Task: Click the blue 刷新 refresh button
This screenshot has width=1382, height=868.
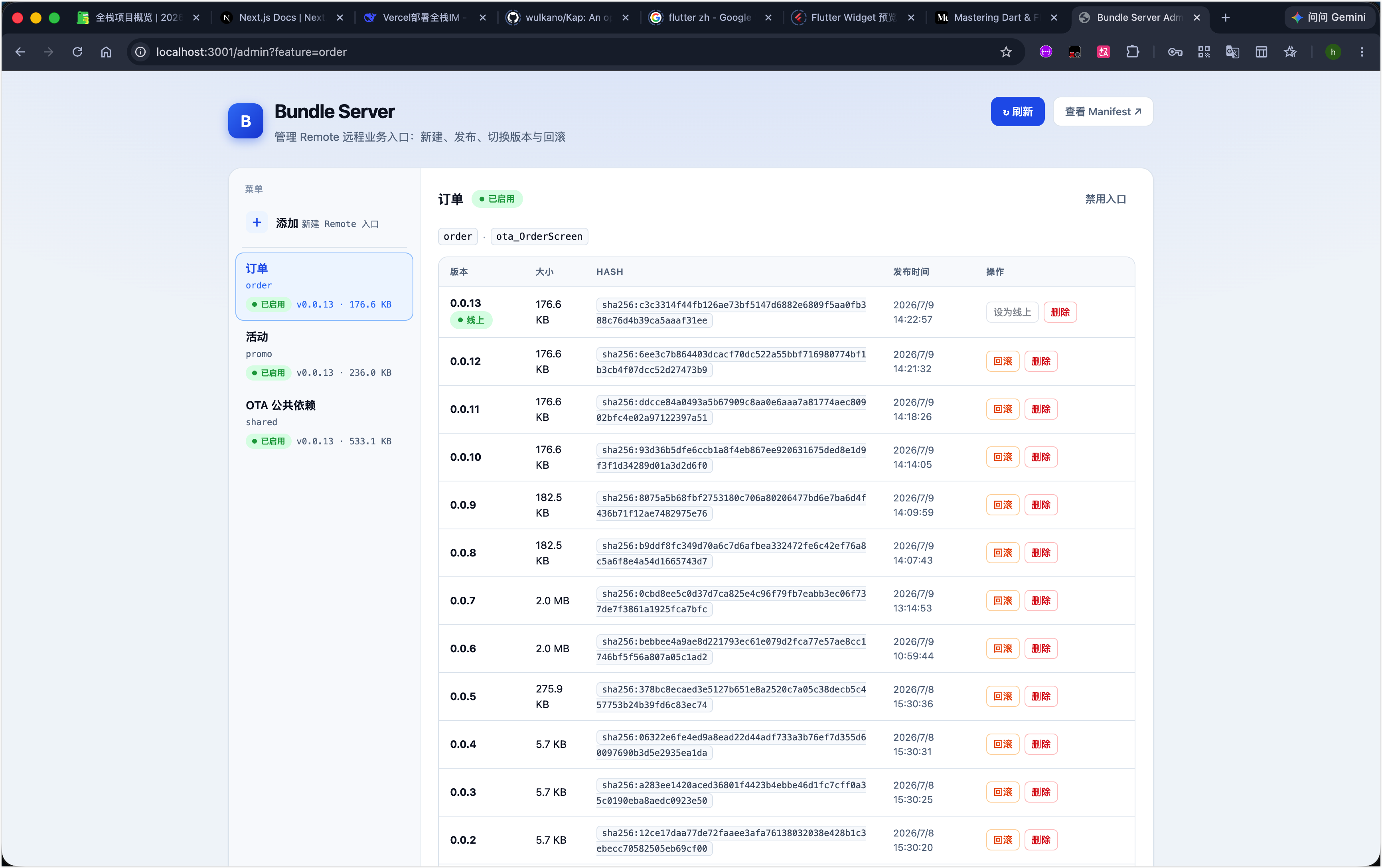Action: [x=1018, y=112]
